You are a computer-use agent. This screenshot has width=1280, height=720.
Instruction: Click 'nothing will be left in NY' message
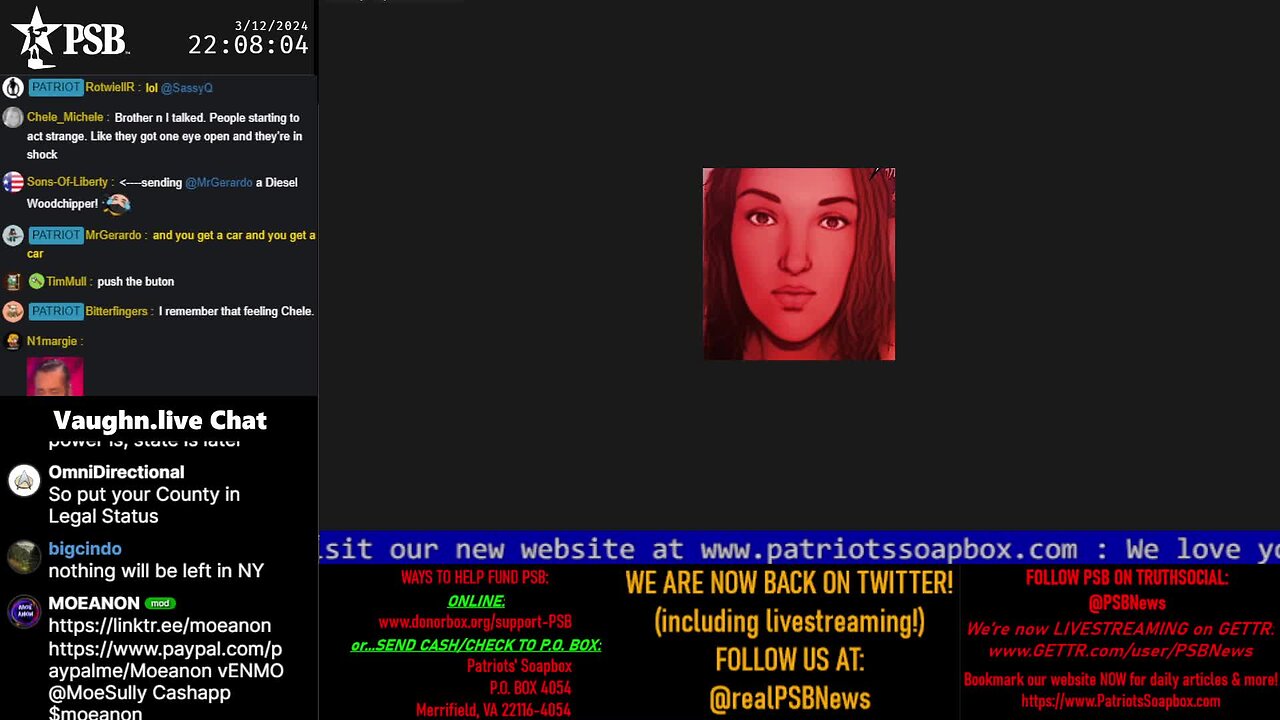click(156, 571)
